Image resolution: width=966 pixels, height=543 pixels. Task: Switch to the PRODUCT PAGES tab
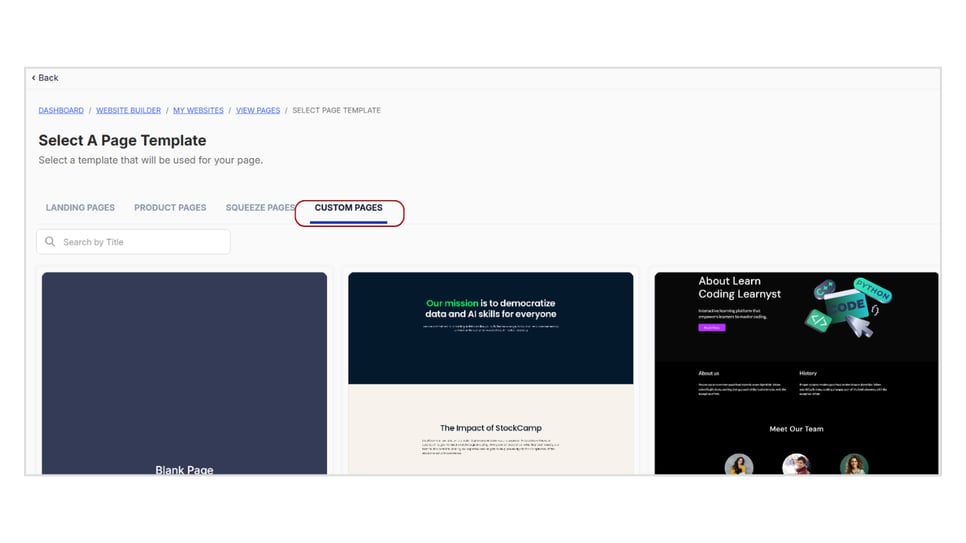click(x=170, y=208)
